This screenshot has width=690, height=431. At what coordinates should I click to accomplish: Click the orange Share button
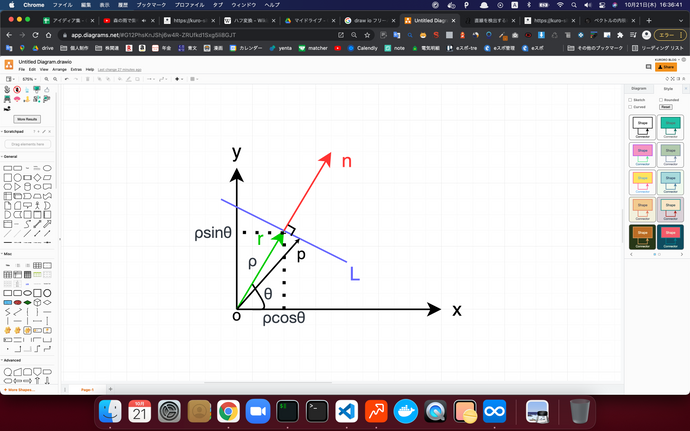point(666,67)
